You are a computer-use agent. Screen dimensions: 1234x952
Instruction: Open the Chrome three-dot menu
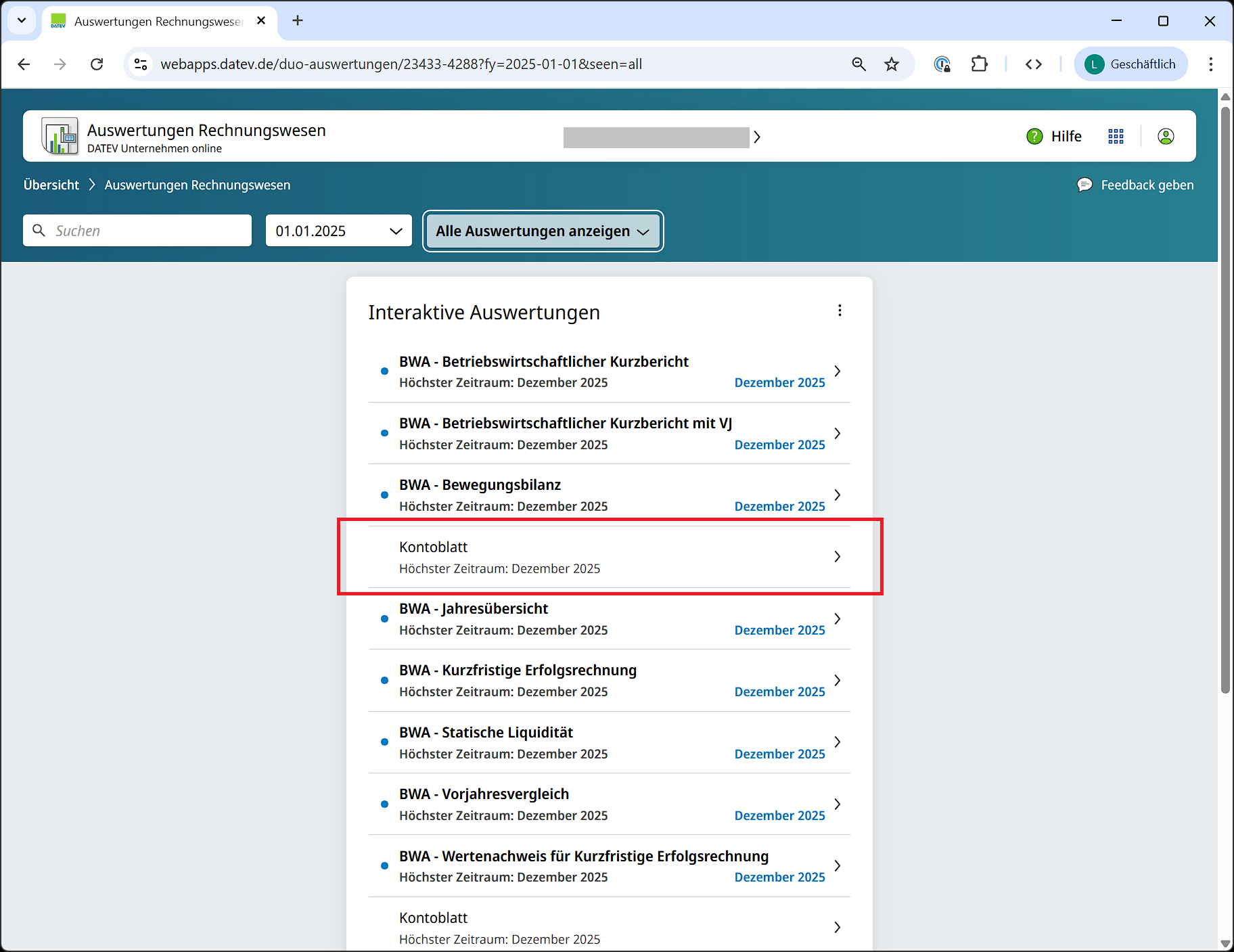tap(1211, 64)
